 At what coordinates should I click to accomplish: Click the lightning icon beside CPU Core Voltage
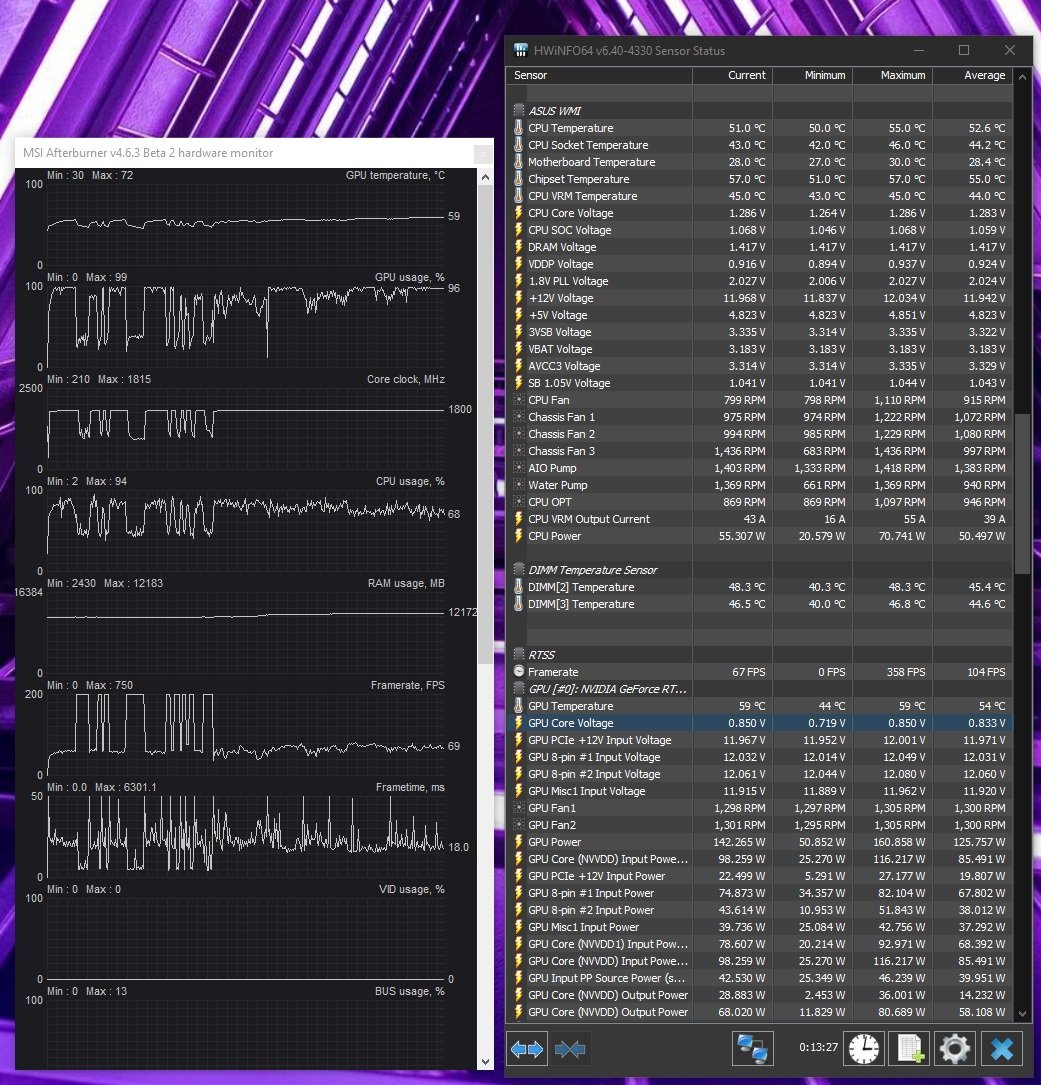pyautogui.click(x=518, y=213)
